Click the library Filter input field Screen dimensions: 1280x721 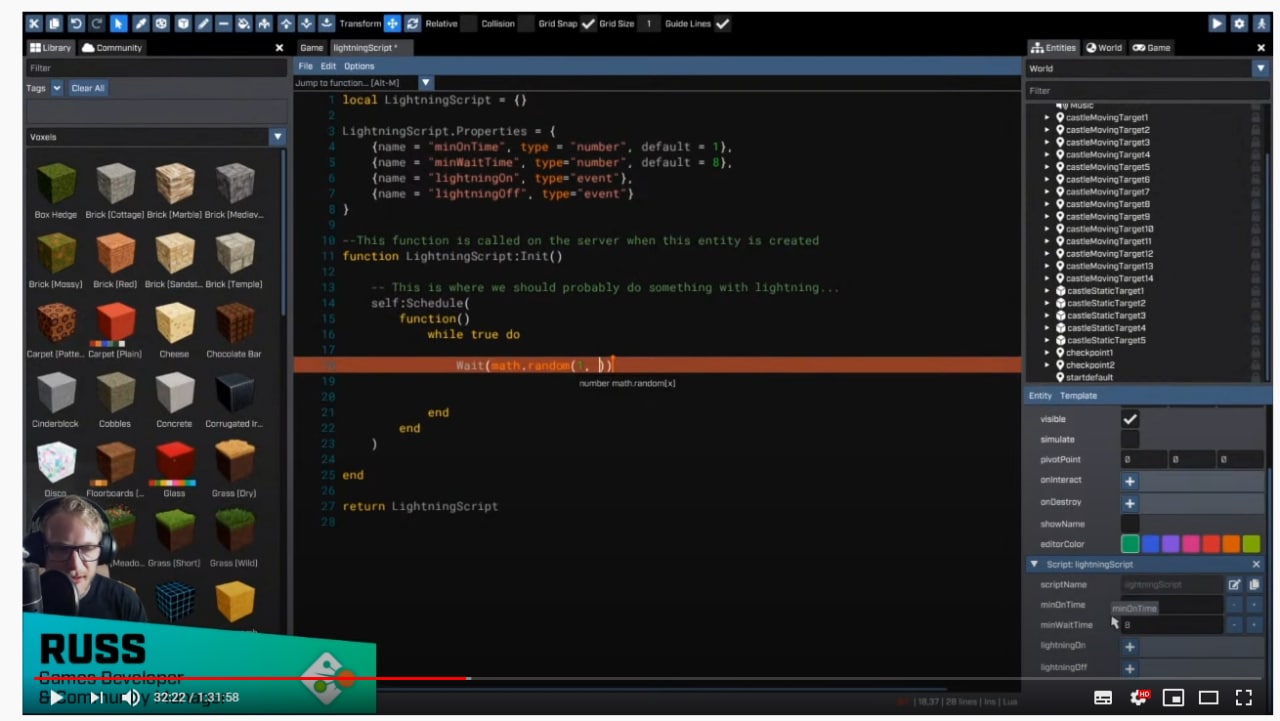click(156, 68)
